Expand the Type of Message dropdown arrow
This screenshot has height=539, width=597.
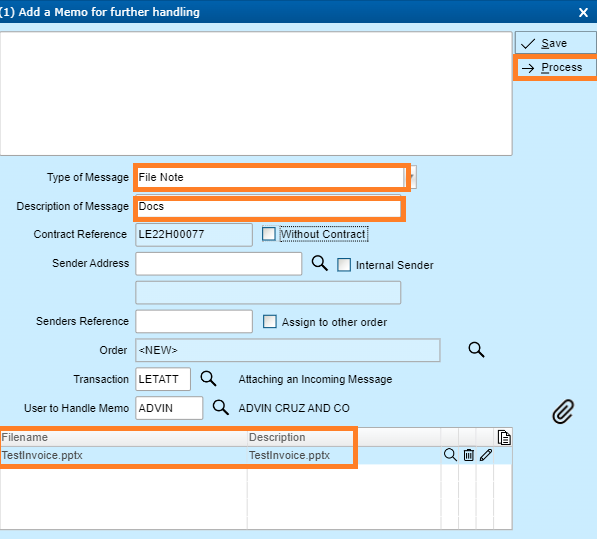click(412, 177)
